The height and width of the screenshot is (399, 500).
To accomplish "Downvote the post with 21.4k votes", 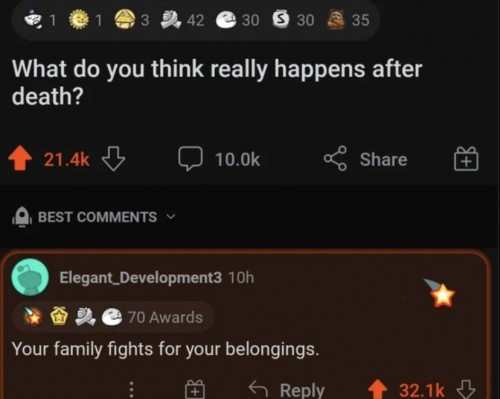I will coord(113,159).
